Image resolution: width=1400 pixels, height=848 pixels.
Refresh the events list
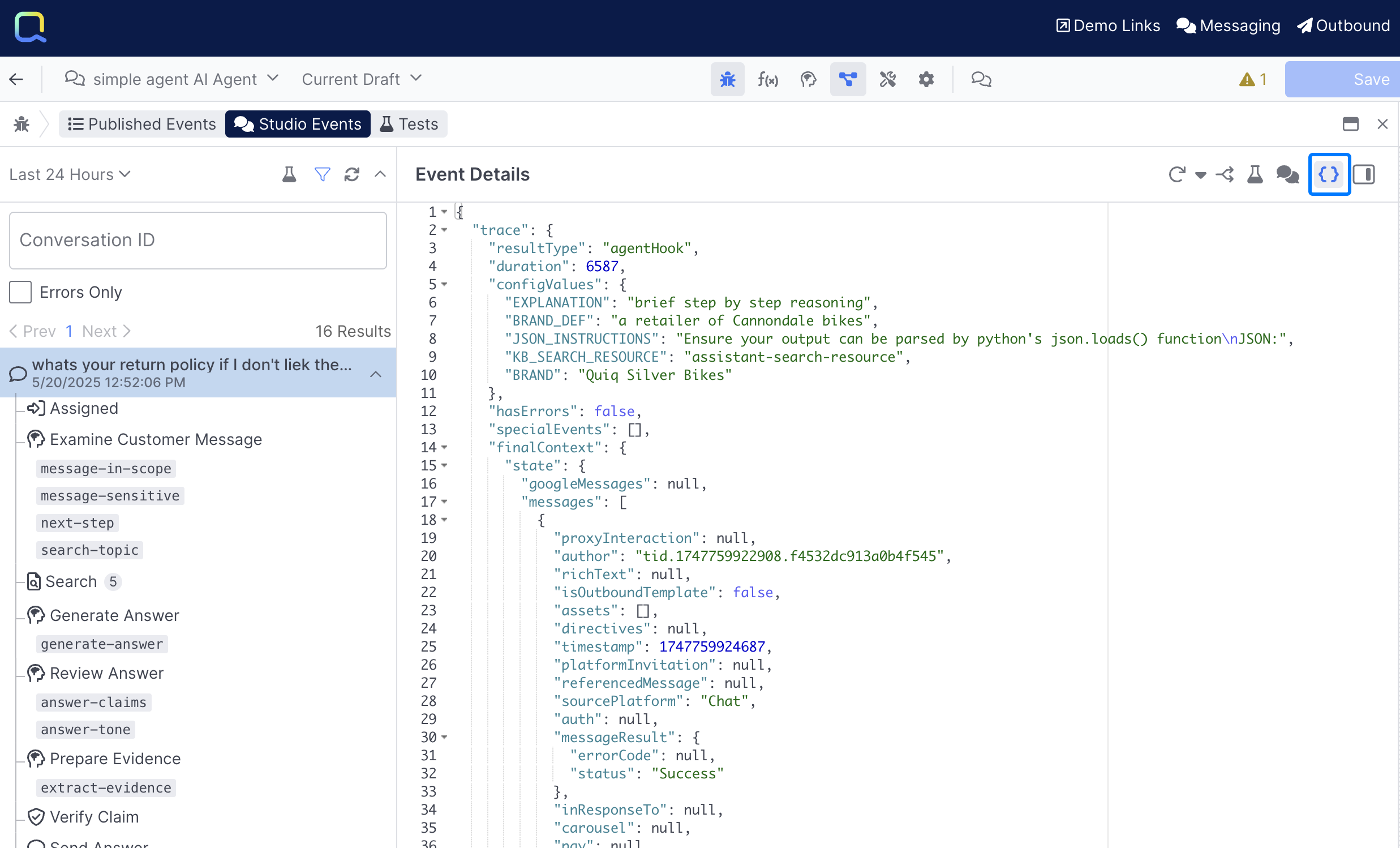click(x=352, y=174)
